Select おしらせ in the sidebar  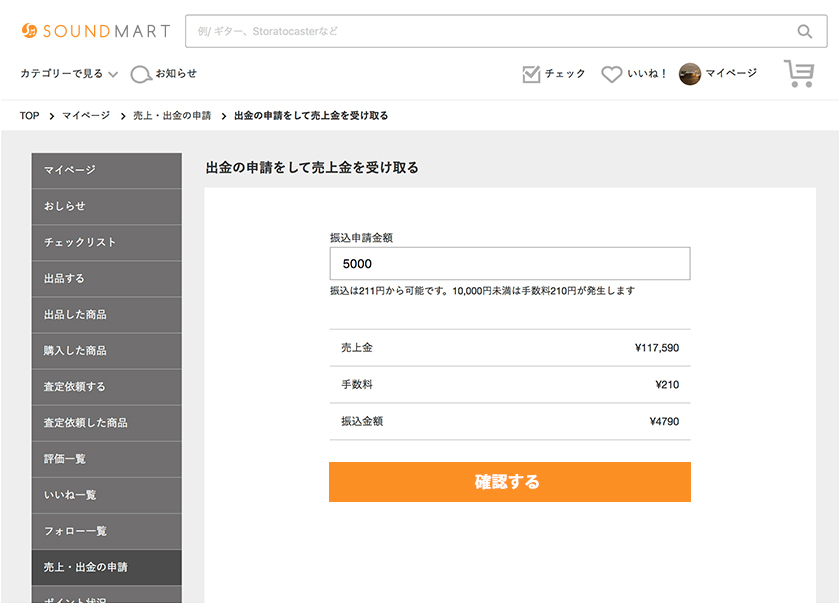coord(106,206)
